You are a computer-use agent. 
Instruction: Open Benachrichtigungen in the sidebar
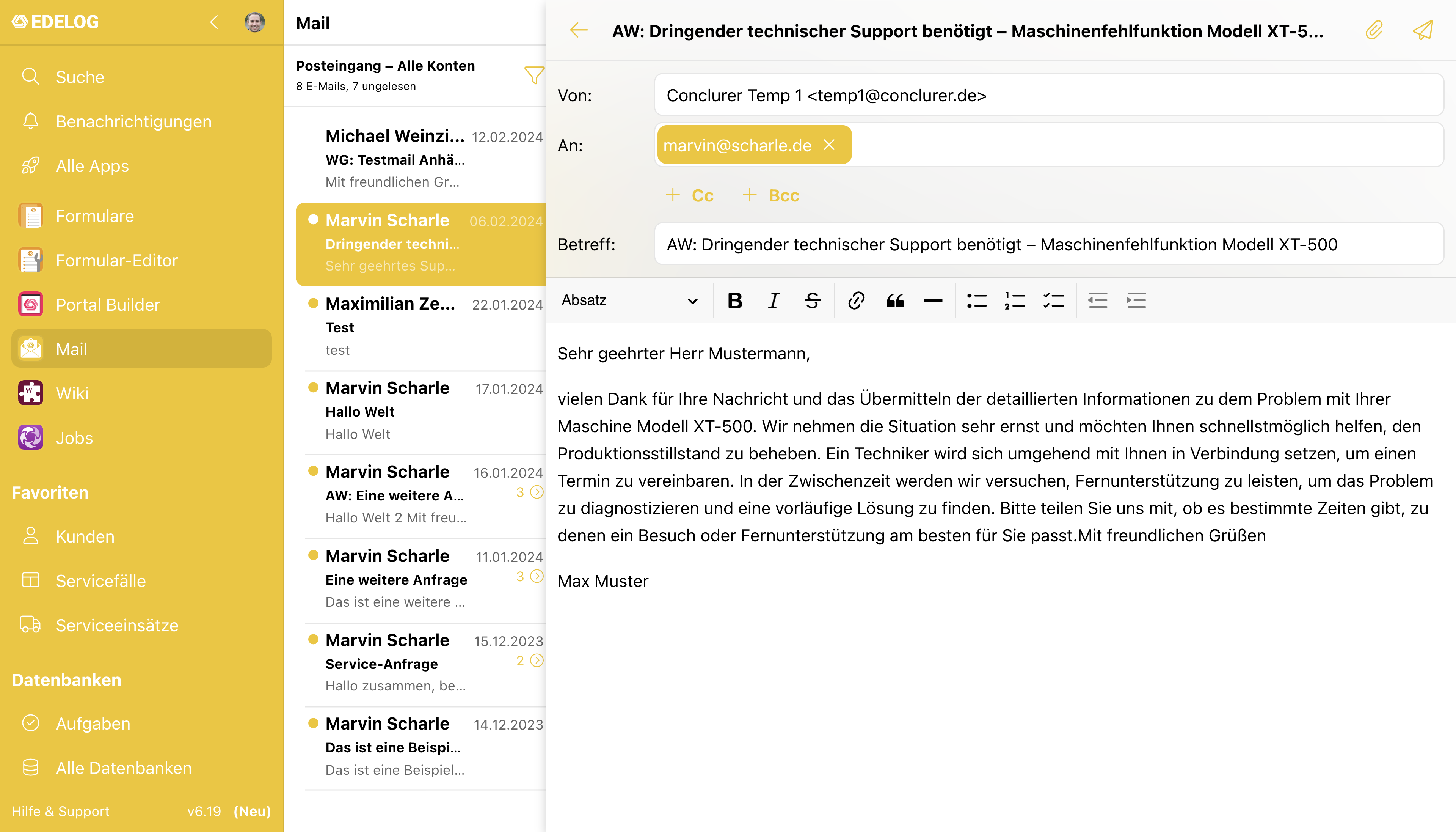coord(141,122)
